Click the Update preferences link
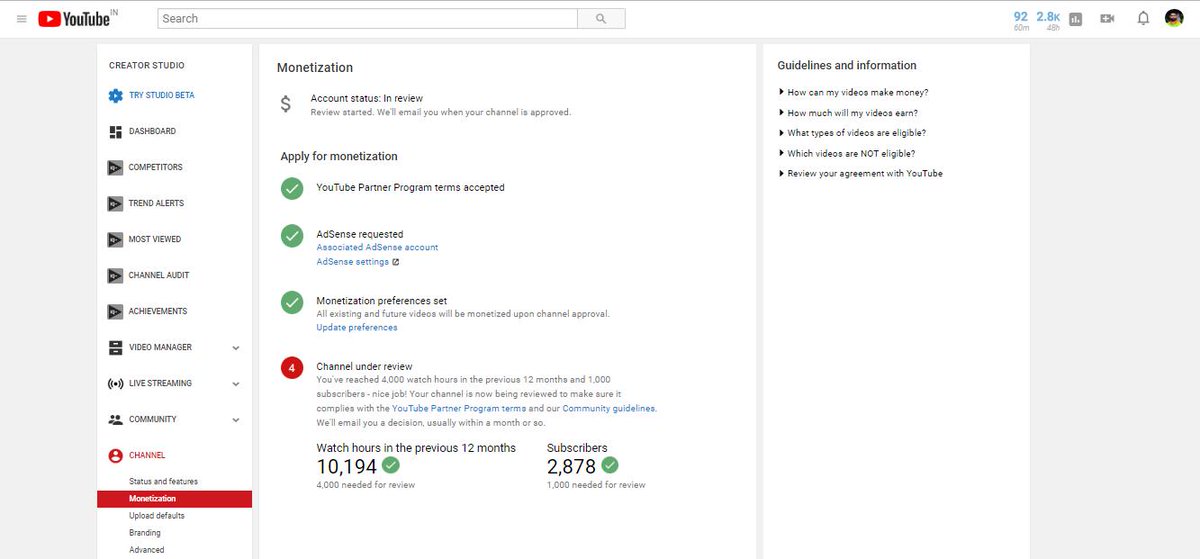Image resolution: width=1200 pixels, height=559 pixels. pos(357,328)
